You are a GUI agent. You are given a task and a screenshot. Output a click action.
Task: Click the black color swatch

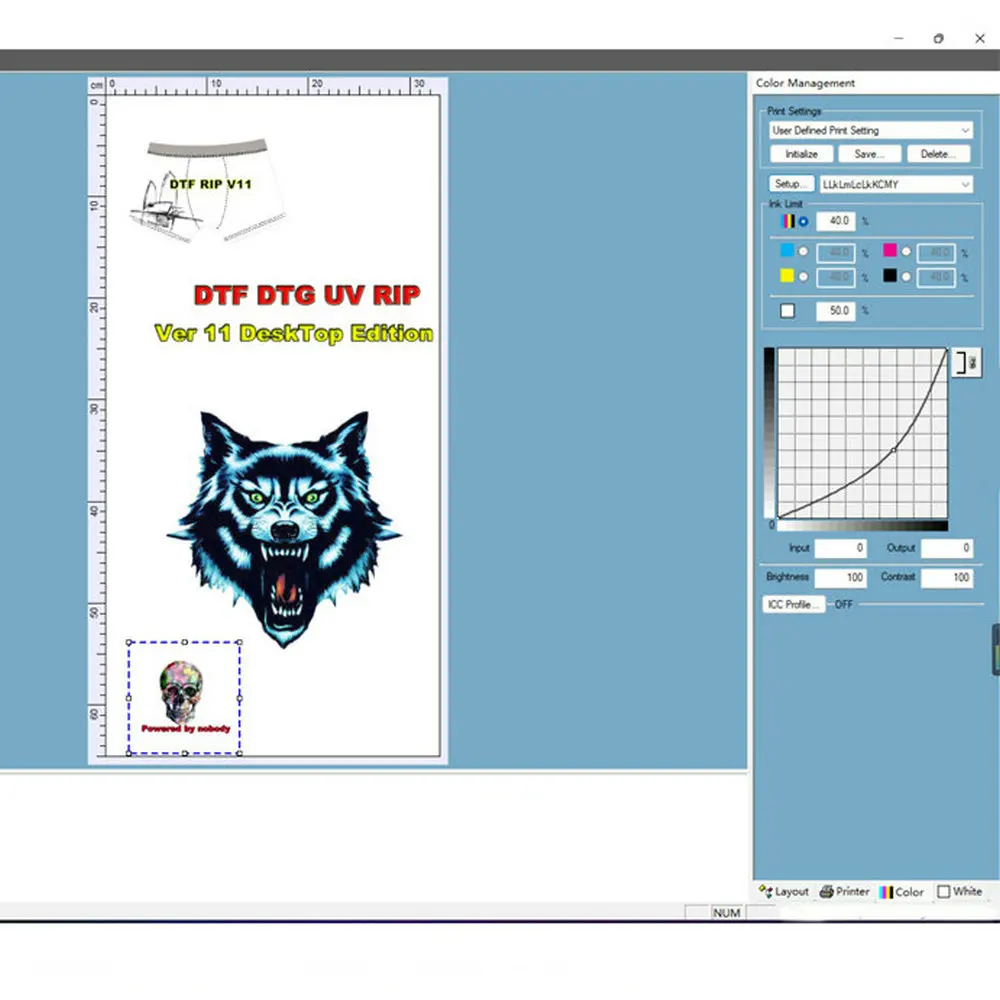click(890, 276)
